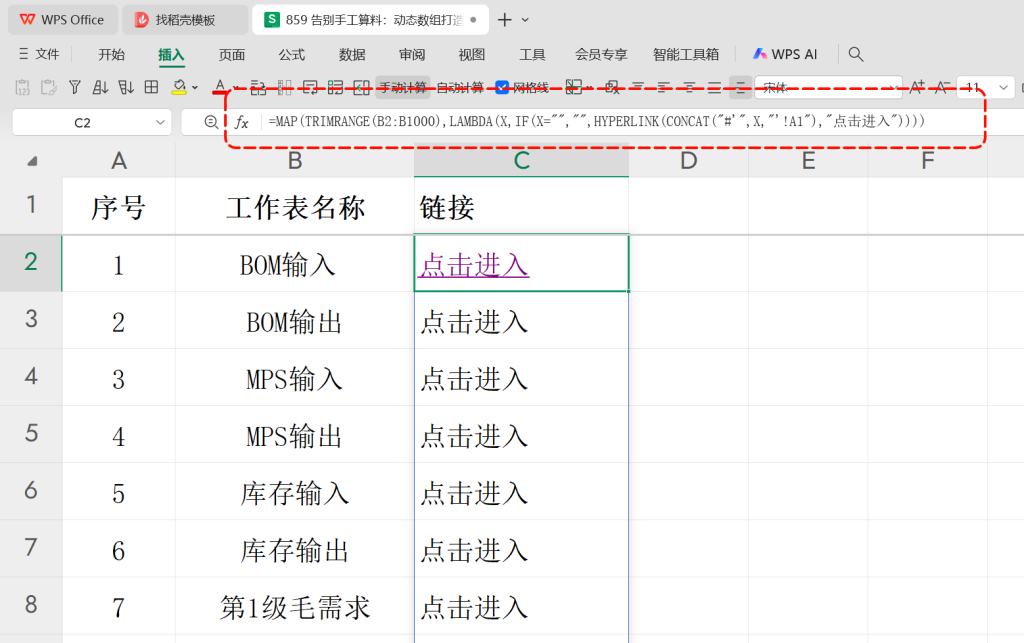
Task: Open the 文件 file menu
Action: (39, 54)
